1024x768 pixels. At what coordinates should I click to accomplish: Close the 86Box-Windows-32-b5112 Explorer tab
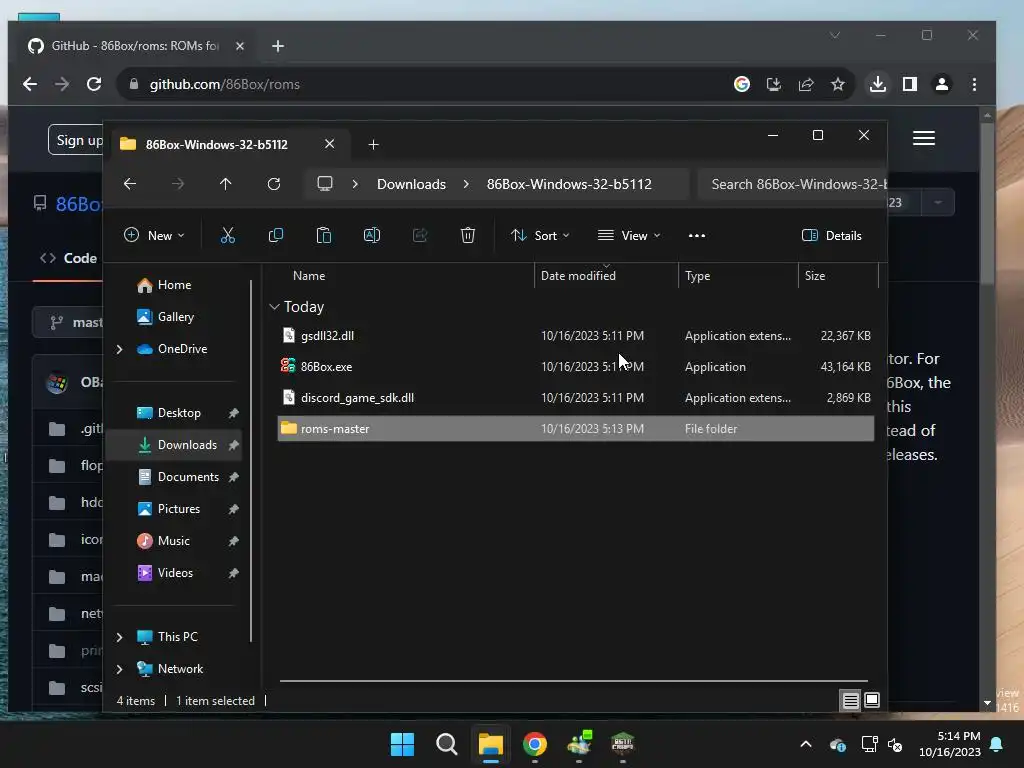click(330, 144)
